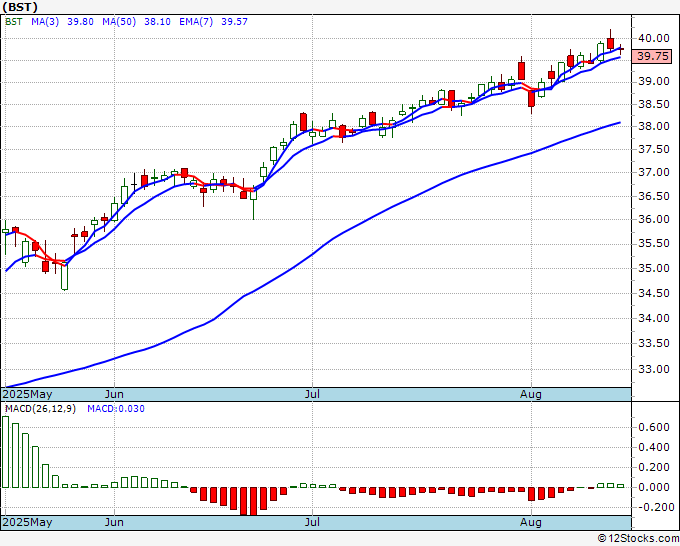Click the MACD:0.030 value label
Image resolution: width=680 pixels, height=546 pixels.
click(x=116, y=409)
